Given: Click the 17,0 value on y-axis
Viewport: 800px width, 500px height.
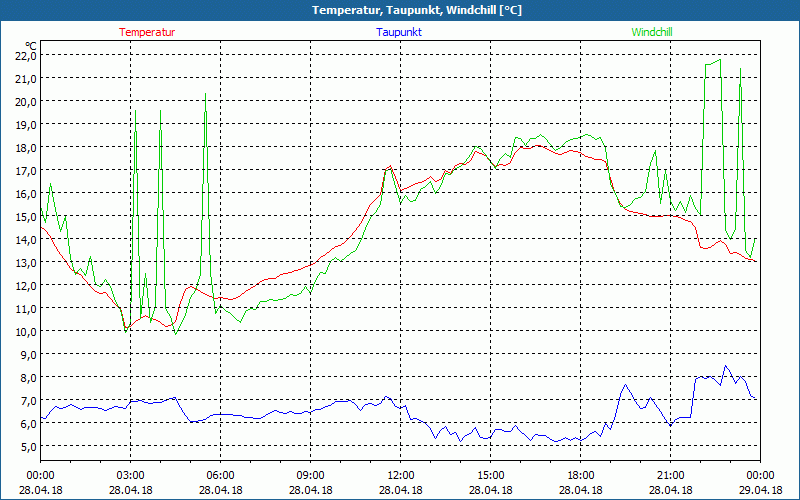Looking at the screenshot, I should (25, 170).
